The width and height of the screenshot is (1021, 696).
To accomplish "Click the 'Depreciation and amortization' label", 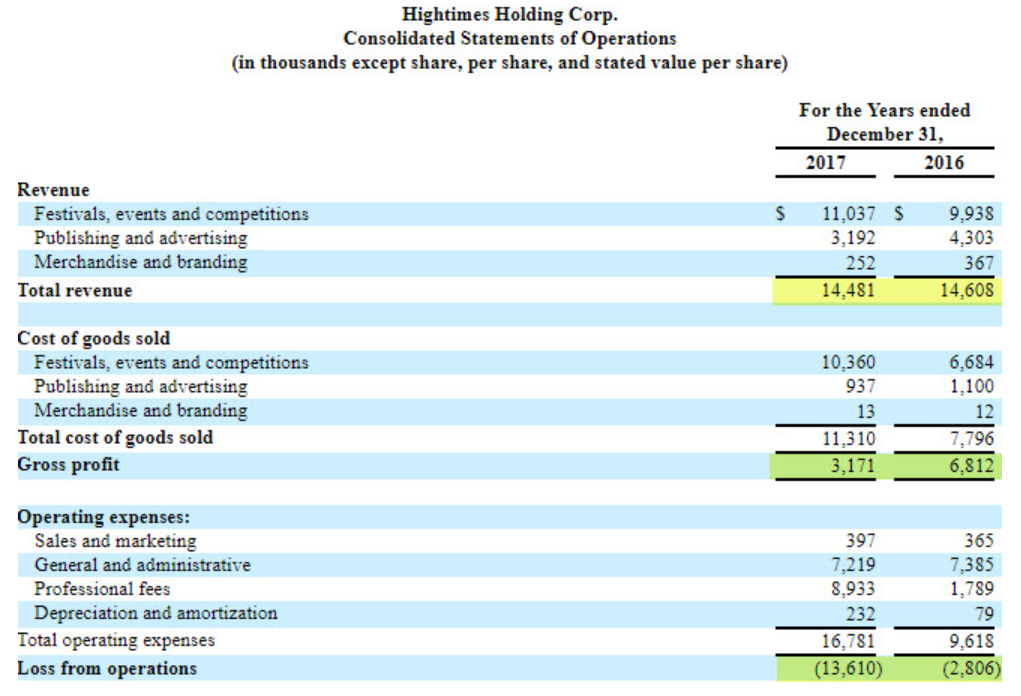I will [x=156, y=613].
